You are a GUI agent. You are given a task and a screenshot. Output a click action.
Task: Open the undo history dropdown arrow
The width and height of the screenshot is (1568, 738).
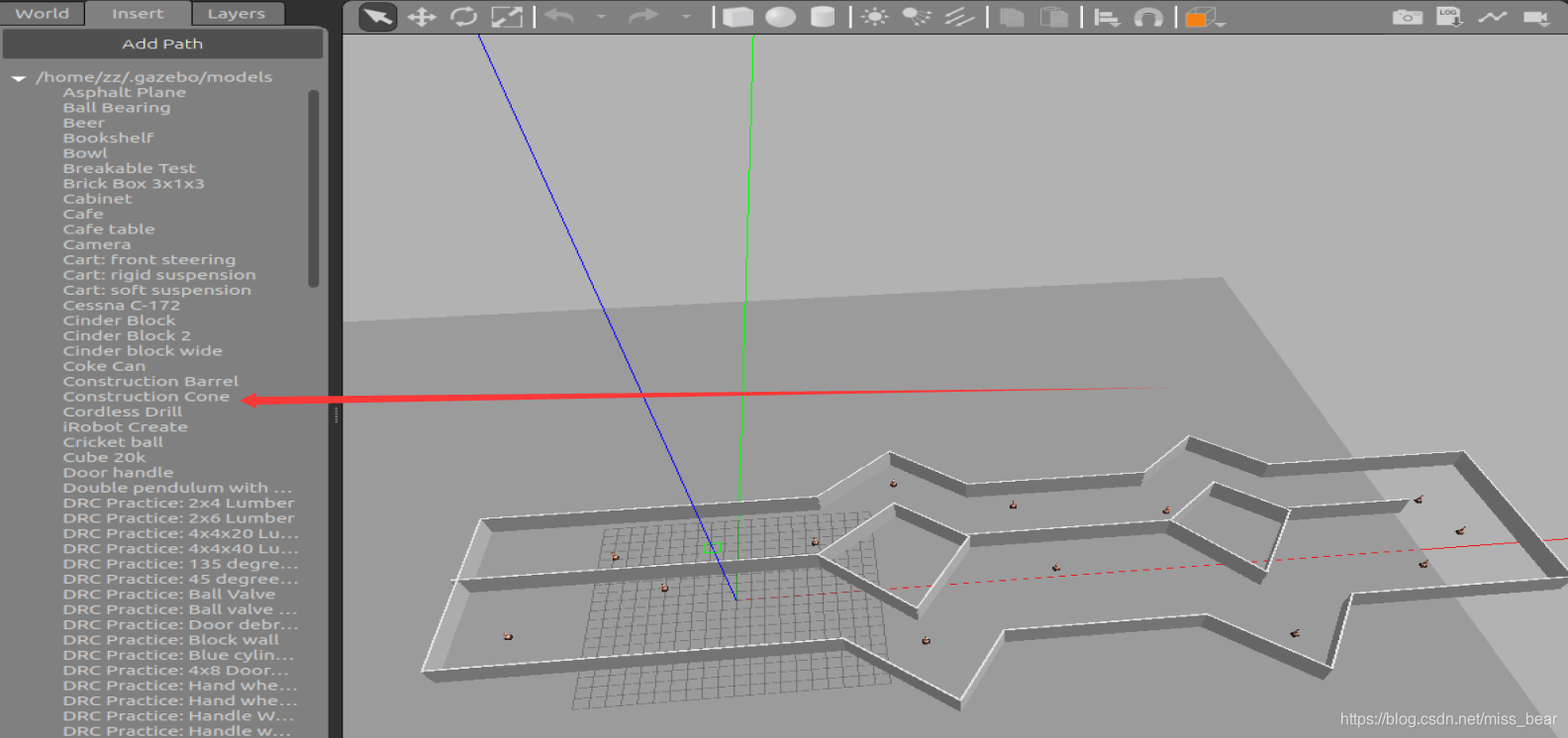[601, 17]
